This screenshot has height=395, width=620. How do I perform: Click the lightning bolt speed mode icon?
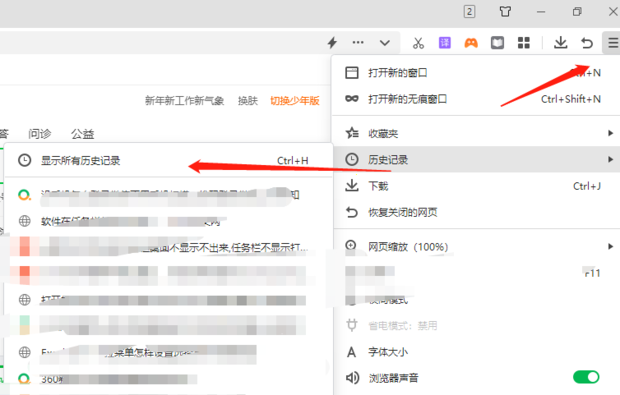pos(333,42)
